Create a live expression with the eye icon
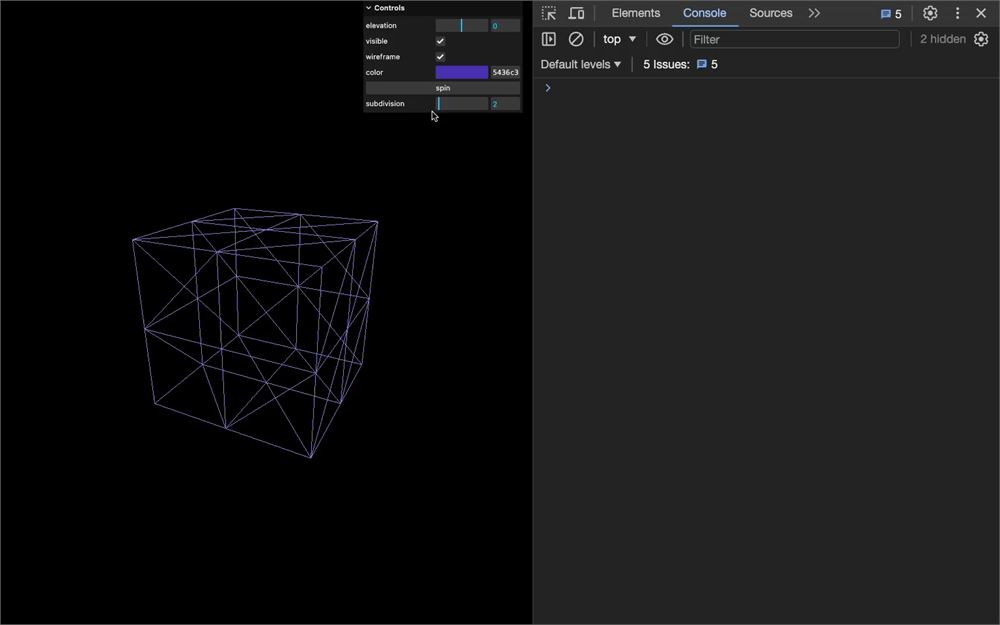1000x625 pixels. pyautogui.click(x=664, y=39)
